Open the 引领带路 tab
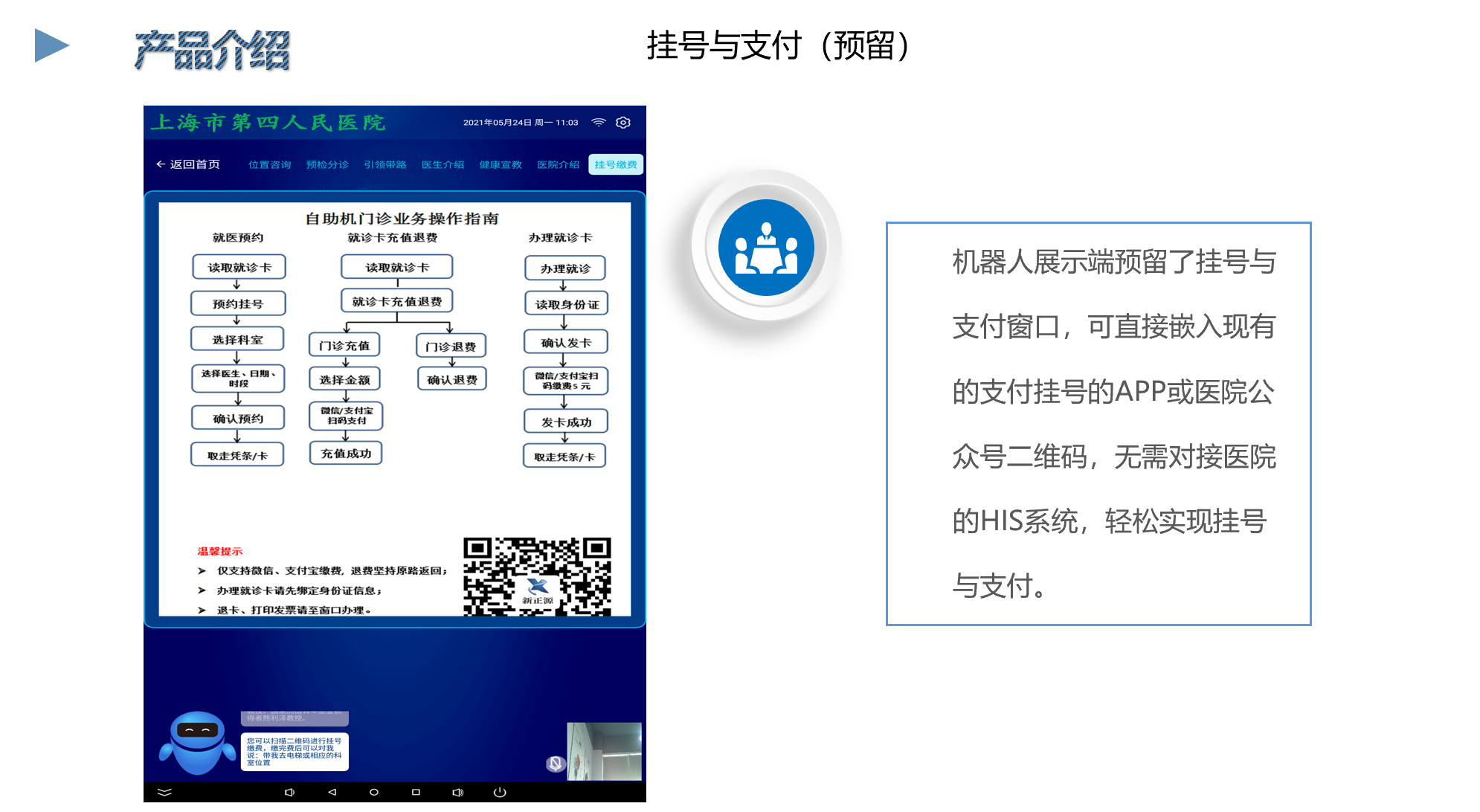The width and height of the screenshot is (1480, 812). [385, 164]
